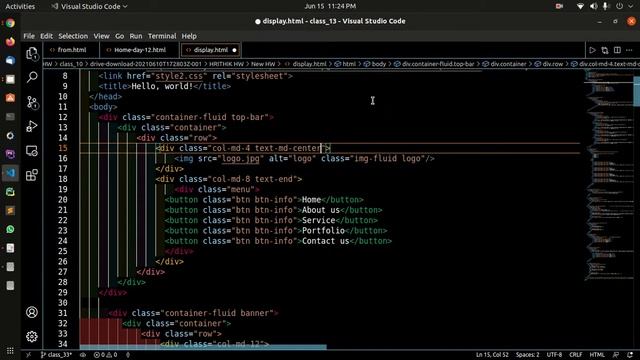Click line number 22 in the gutter

pyautogui.click(x=62, y=220)
